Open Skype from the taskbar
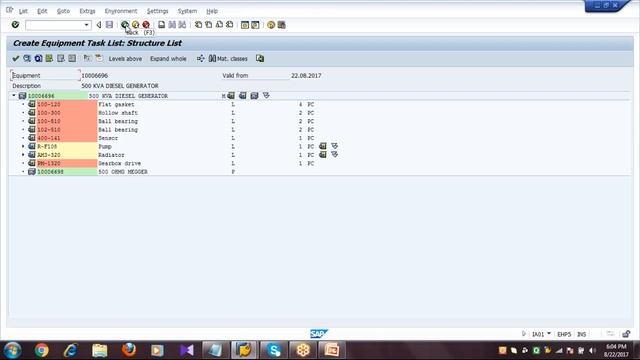The image size is (640, 360). (273, 350)
